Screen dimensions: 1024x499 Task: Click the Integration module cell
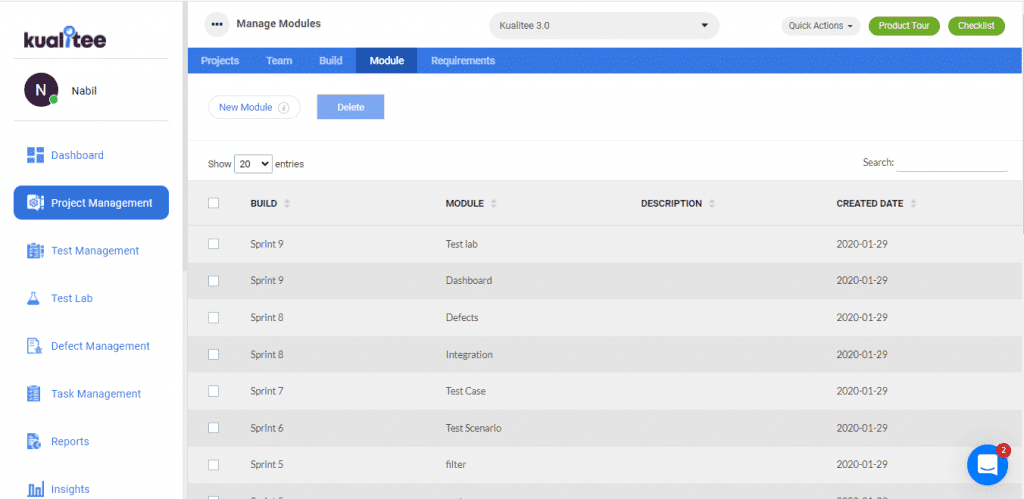point(469,355)
